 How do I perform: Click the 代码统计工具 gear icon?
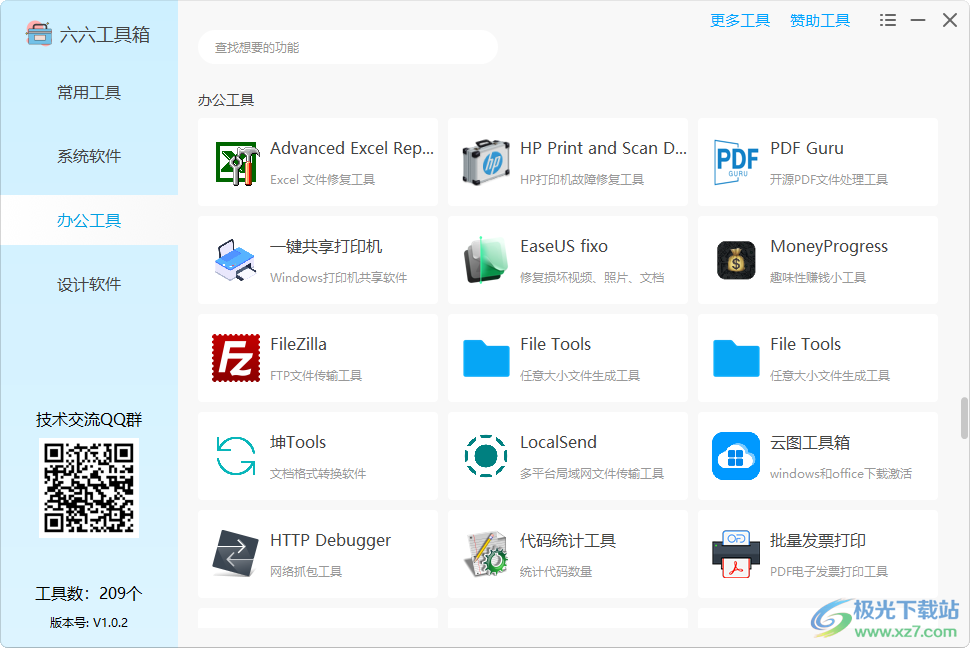pos(486,554)
